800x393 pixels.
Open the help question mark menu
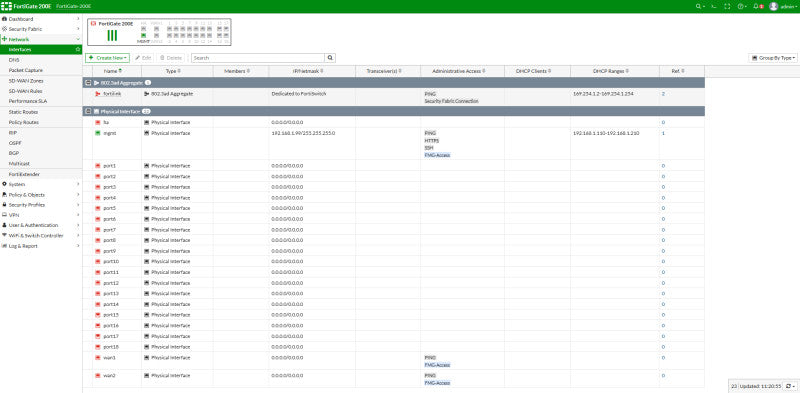tap(742, 6)
